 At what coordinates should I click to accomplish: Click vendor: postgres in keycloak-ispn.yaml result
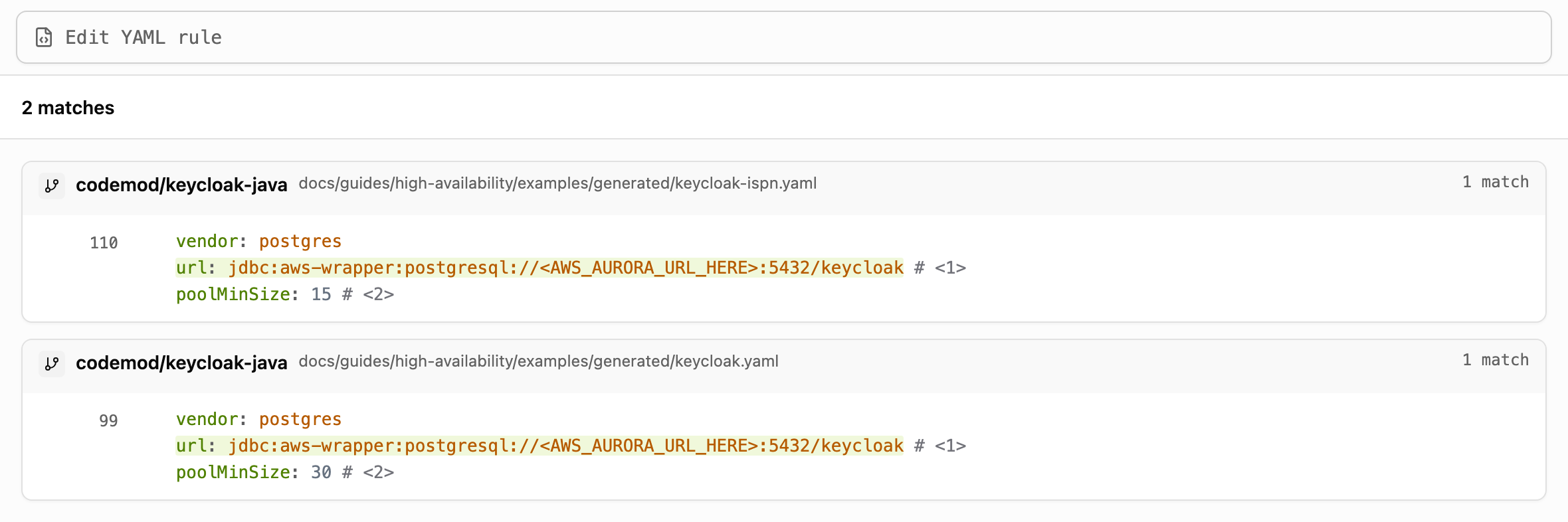point(258,241)
